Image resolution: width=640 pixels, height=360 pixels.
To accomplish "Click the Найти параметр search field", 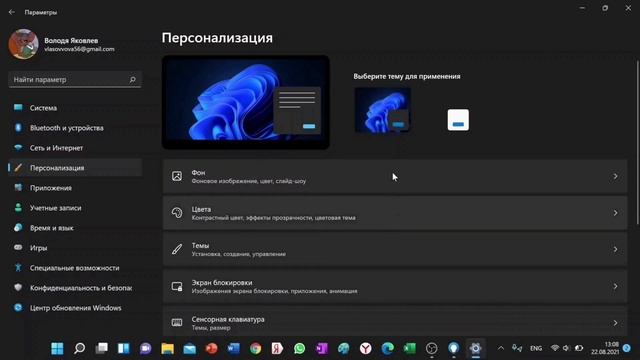I will (75, 80).
